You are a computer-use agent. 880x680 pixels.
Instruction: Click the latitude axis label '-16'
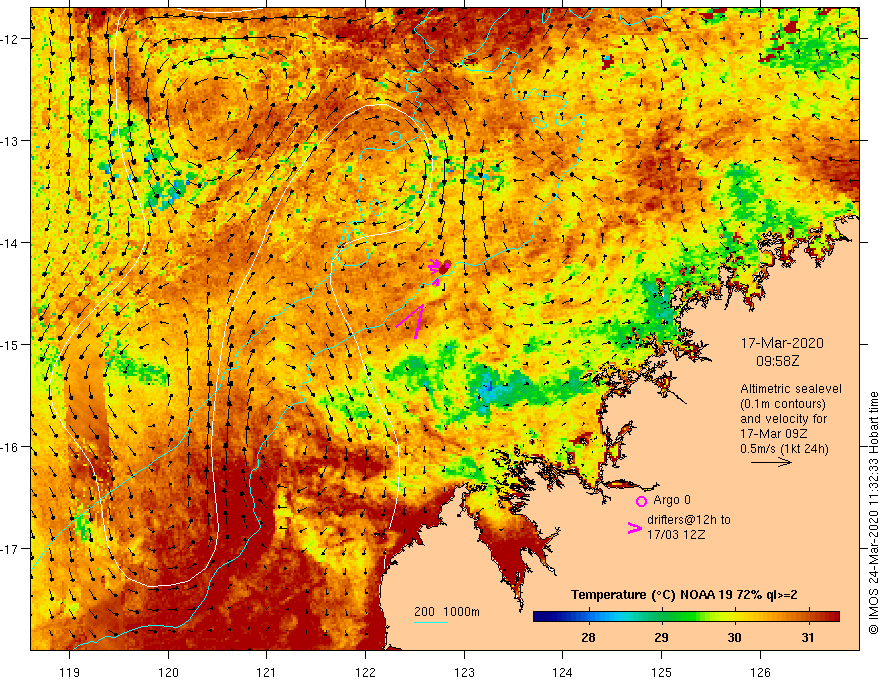(11, 447)
